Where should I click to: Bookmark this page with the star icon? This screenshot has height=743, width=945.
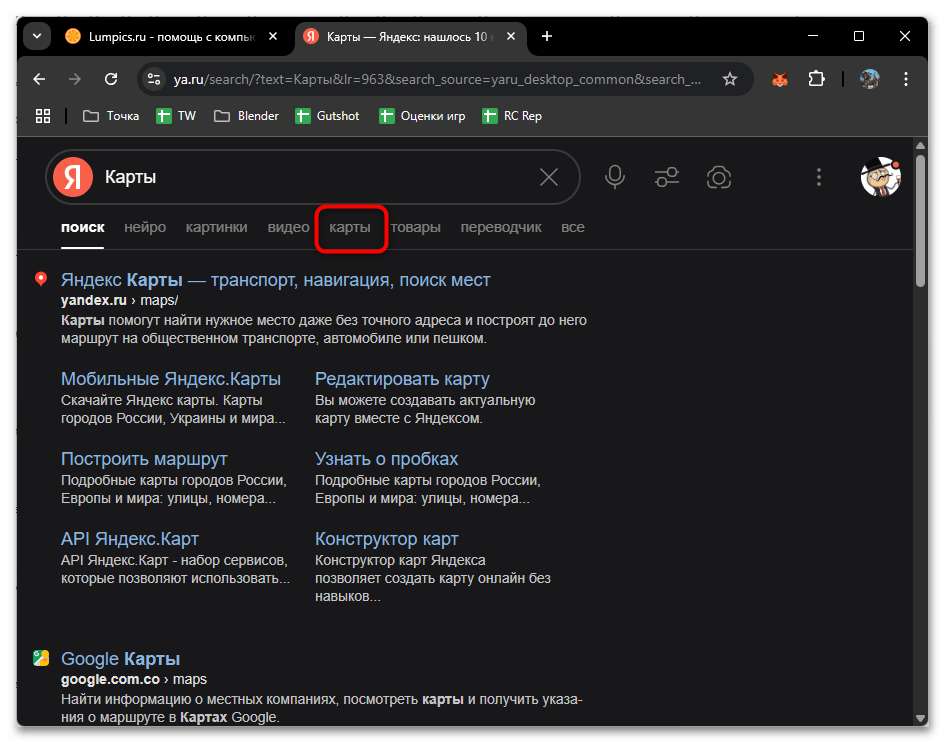click(730, 79)
